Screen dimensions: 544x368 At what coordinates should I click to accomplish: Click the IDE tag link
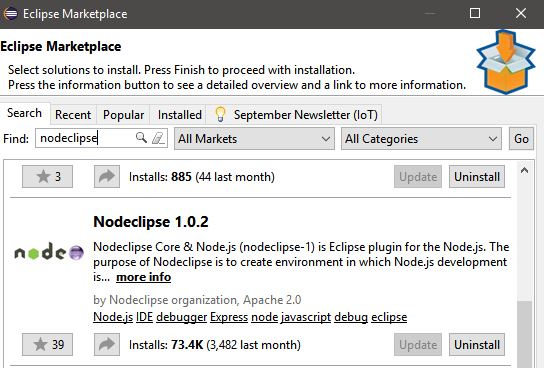click(x=144, y=317)
